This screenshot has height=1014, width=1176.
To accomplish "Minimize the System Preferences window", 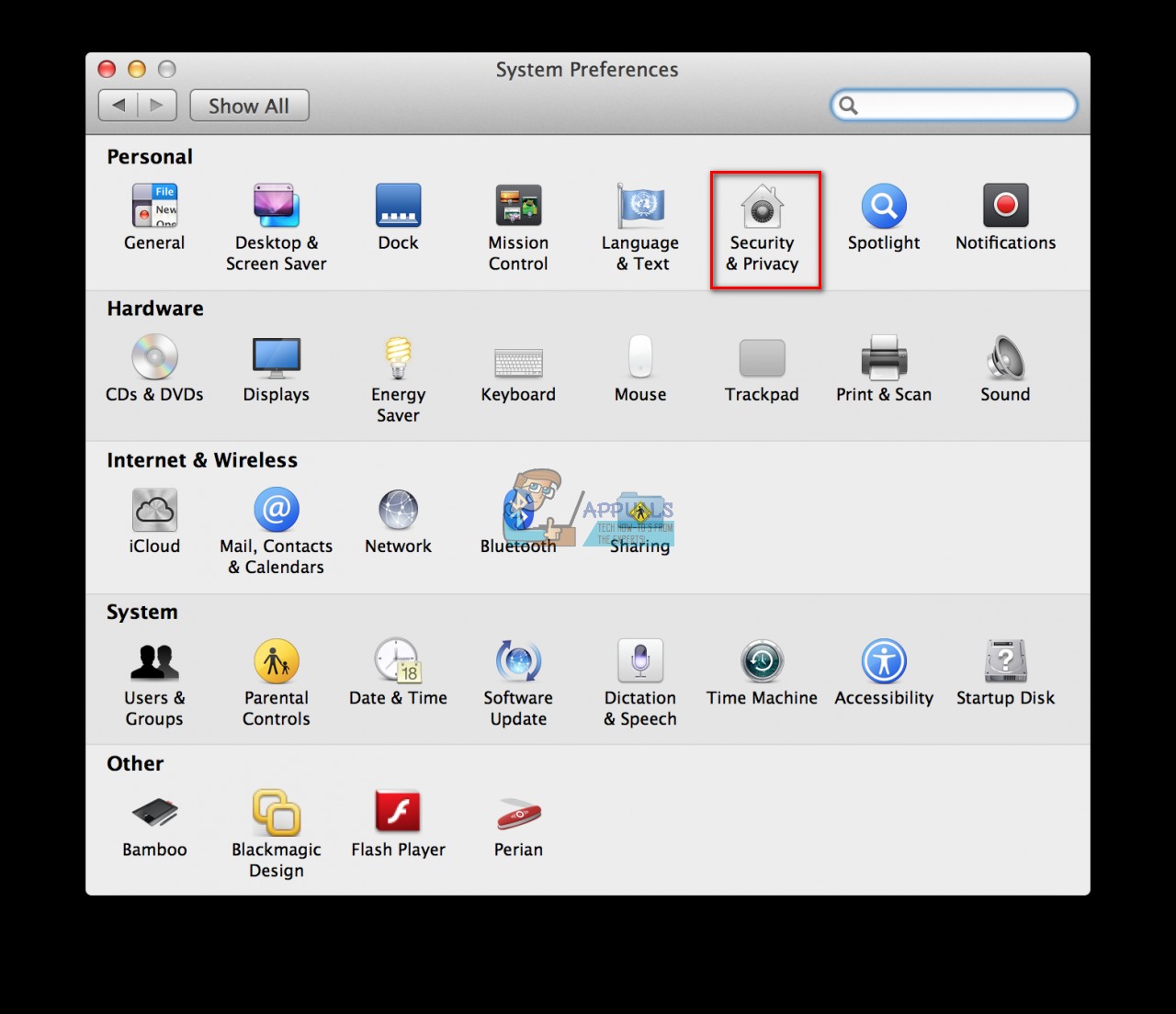I will 137,69.
